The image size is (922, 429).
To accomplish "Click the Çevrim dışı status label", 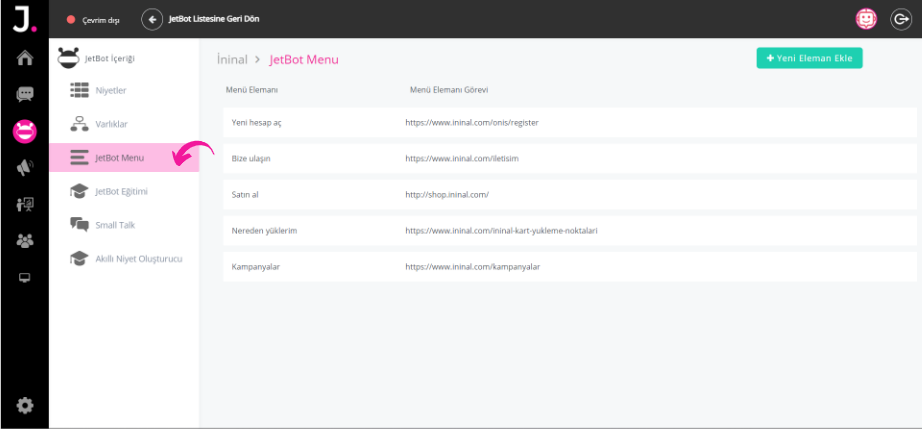I will click(x=101, y=20).
